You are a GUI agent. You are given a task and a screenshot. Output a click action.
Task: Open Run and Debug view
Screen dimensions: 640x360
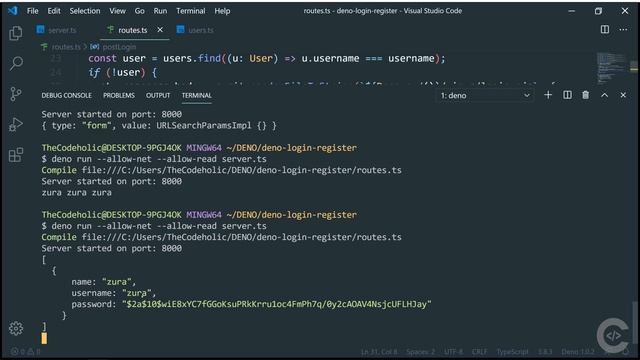pos(16,124)
